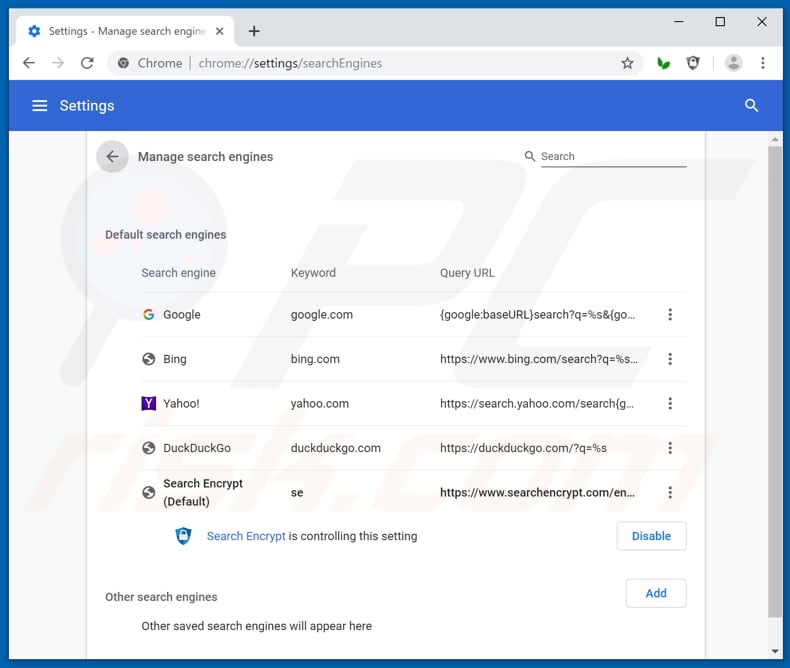
Task: Click the searchencrypt.com query URL text
Action: [x=537, y=492]
